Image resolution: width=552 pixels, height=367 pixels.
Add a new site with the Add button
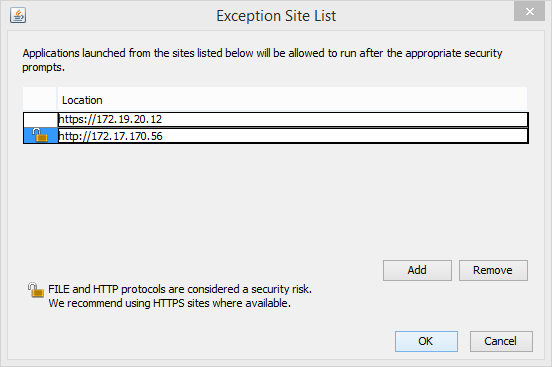tap(417, 270)
